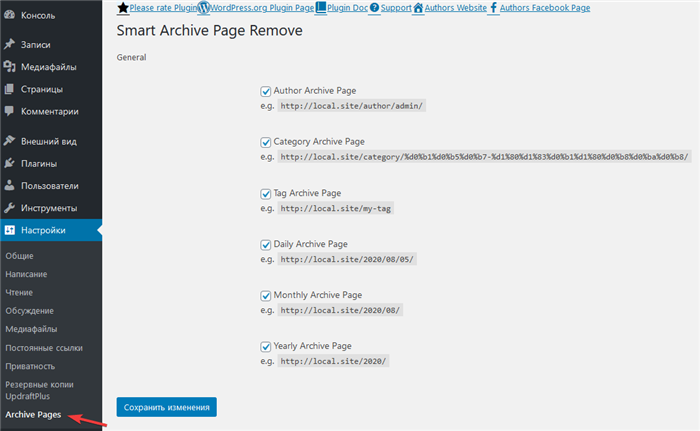Open Authors Facebook Page link
Viewport: 700px width, 431px height.
click(x=545, y=8)
